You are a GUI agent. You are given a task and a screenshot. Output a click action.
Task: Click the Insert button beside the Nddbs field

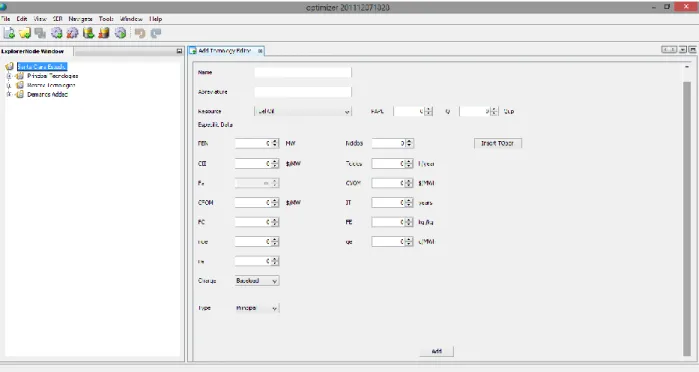tap(498, 143)
